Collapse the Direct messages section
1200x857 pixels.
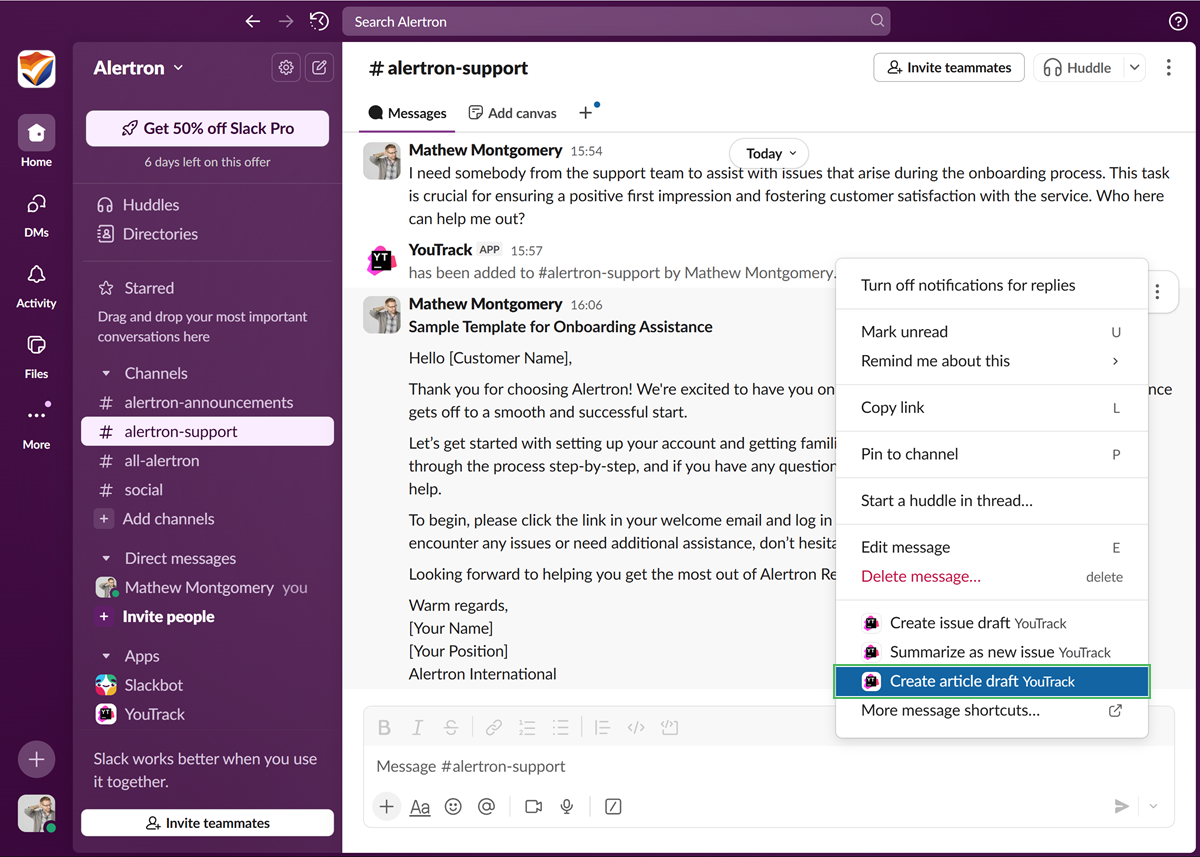point(107,558)
